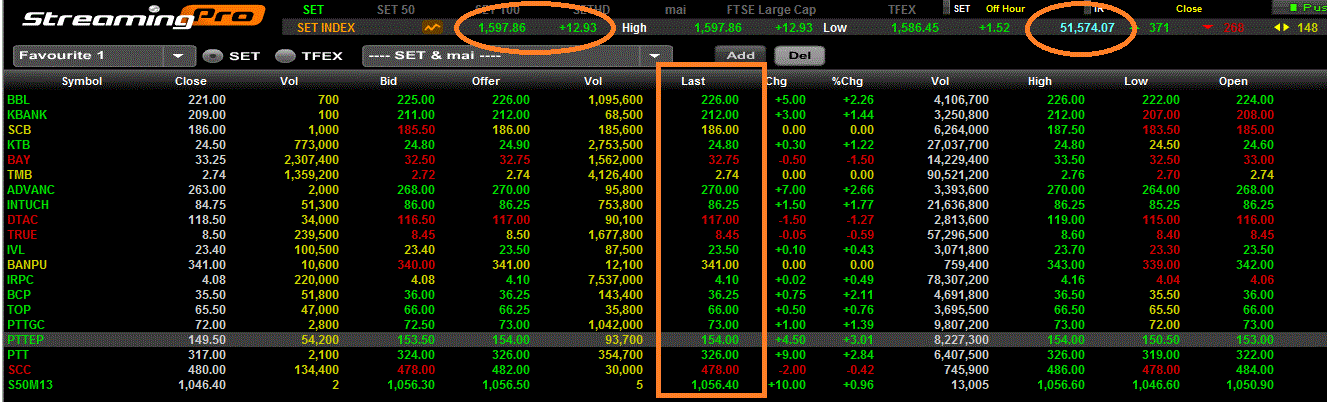Viewport: 1327px width, 402px height.
Task: Select the KTB symbol
Action: (18, 145)
